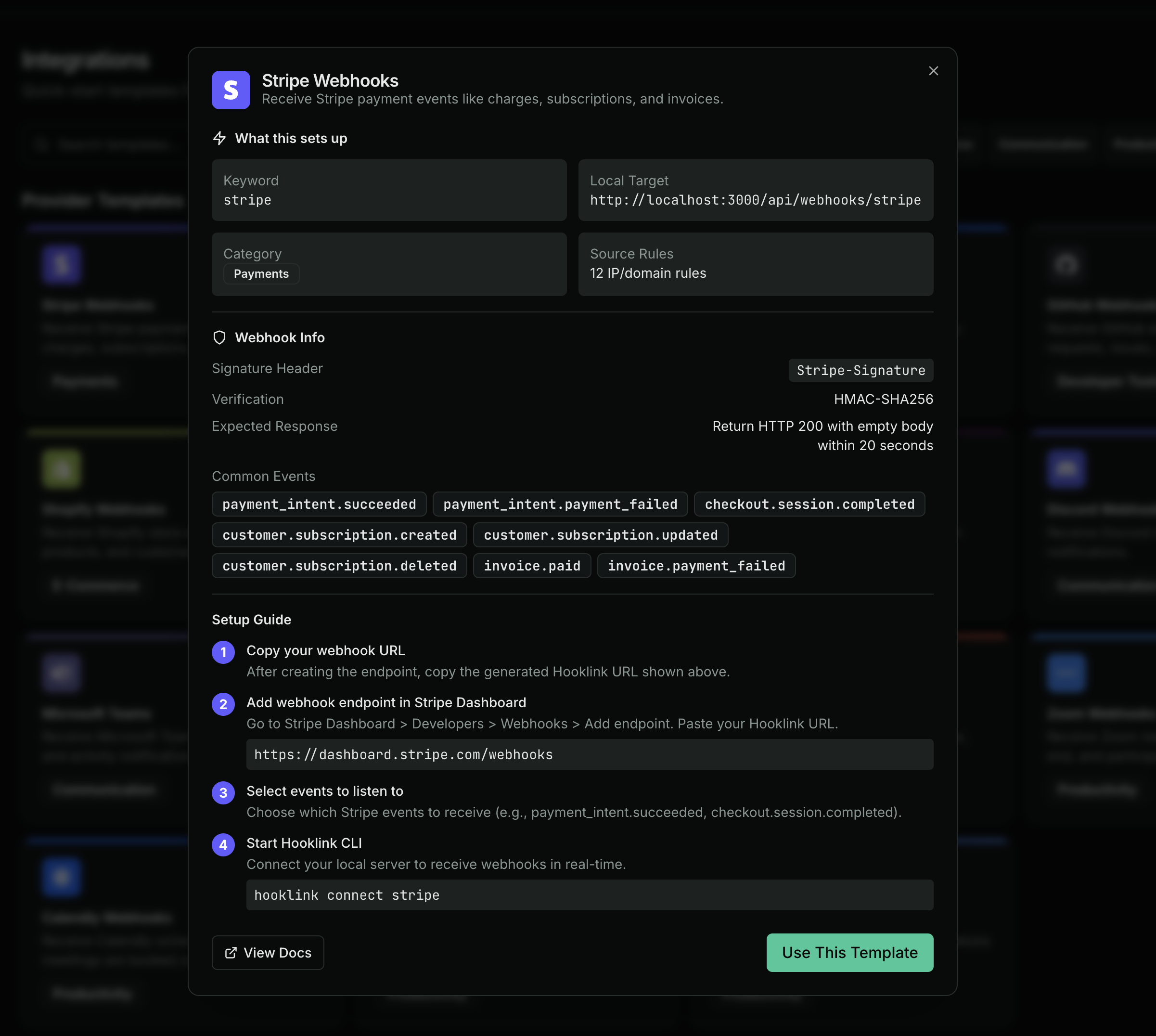Click step 4 circle for Start Hooklink CLI
1156x1036 pixels.
coord(223,845)
